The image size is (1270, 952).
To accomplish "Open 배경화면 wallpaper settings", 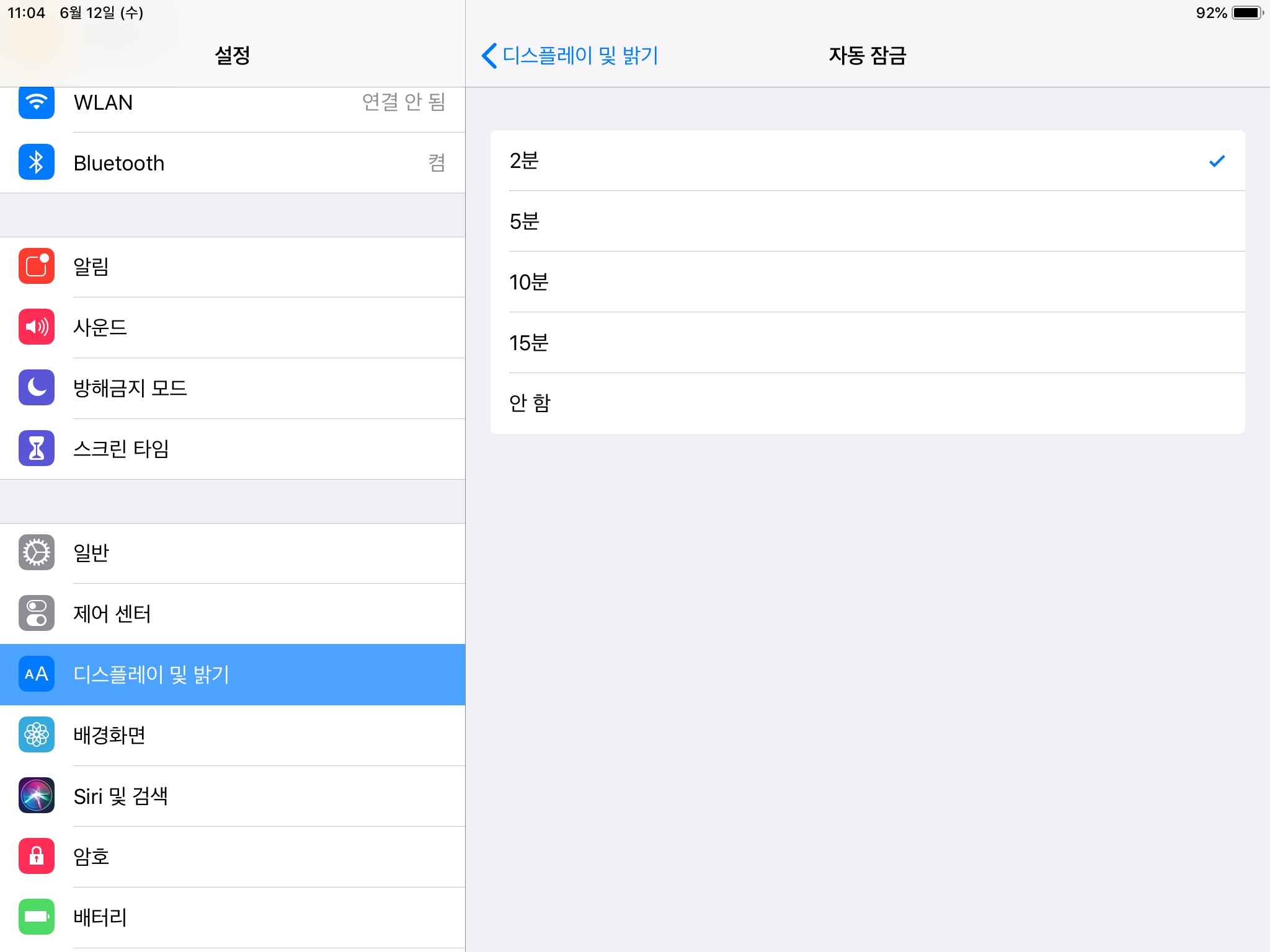I will (x=233, y=735).
